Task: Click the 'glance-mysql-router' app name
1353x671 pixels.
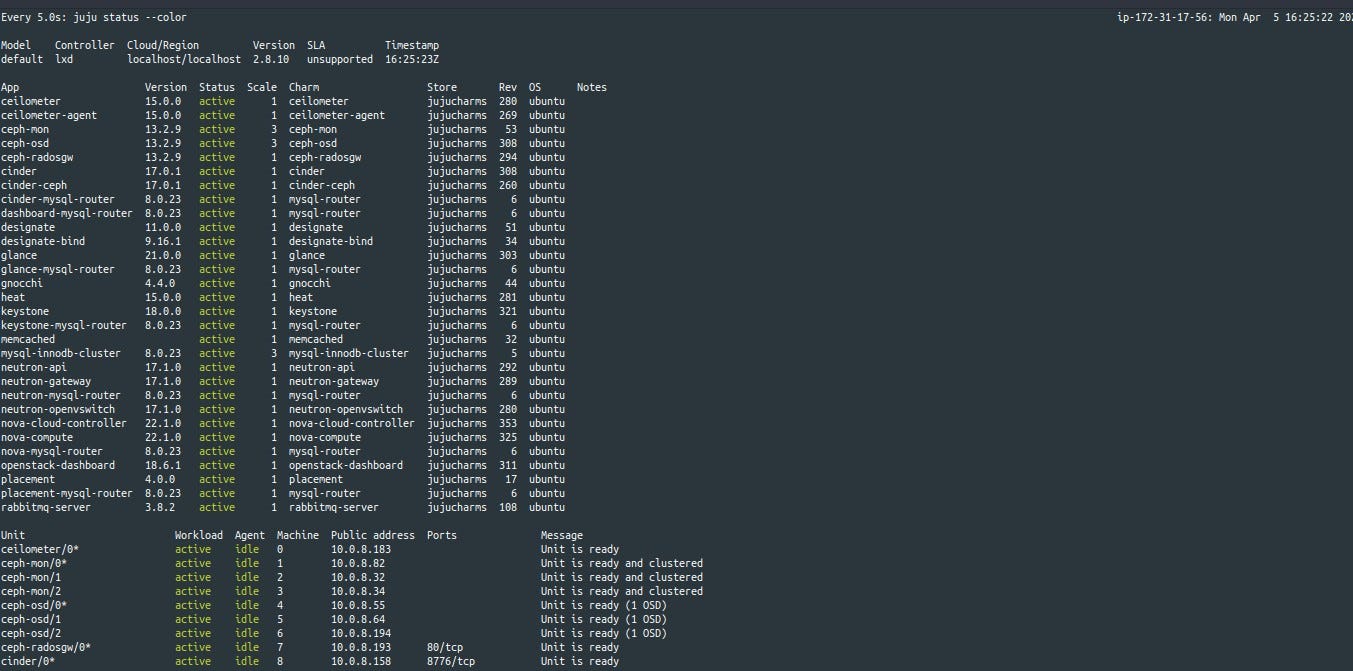Action: 58,269
